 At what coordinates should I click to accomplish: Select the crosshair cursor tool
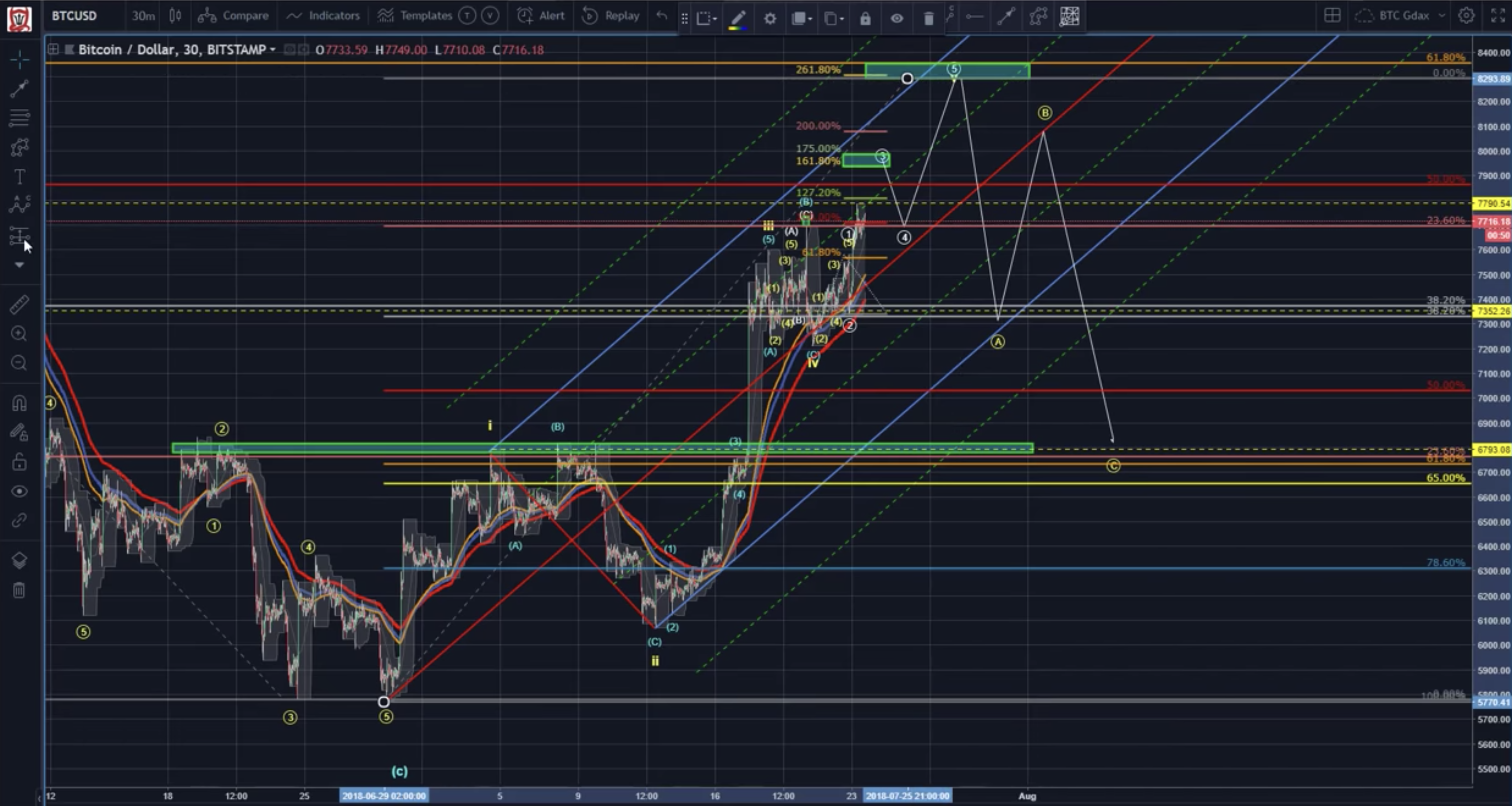click(x=19, y=59)
